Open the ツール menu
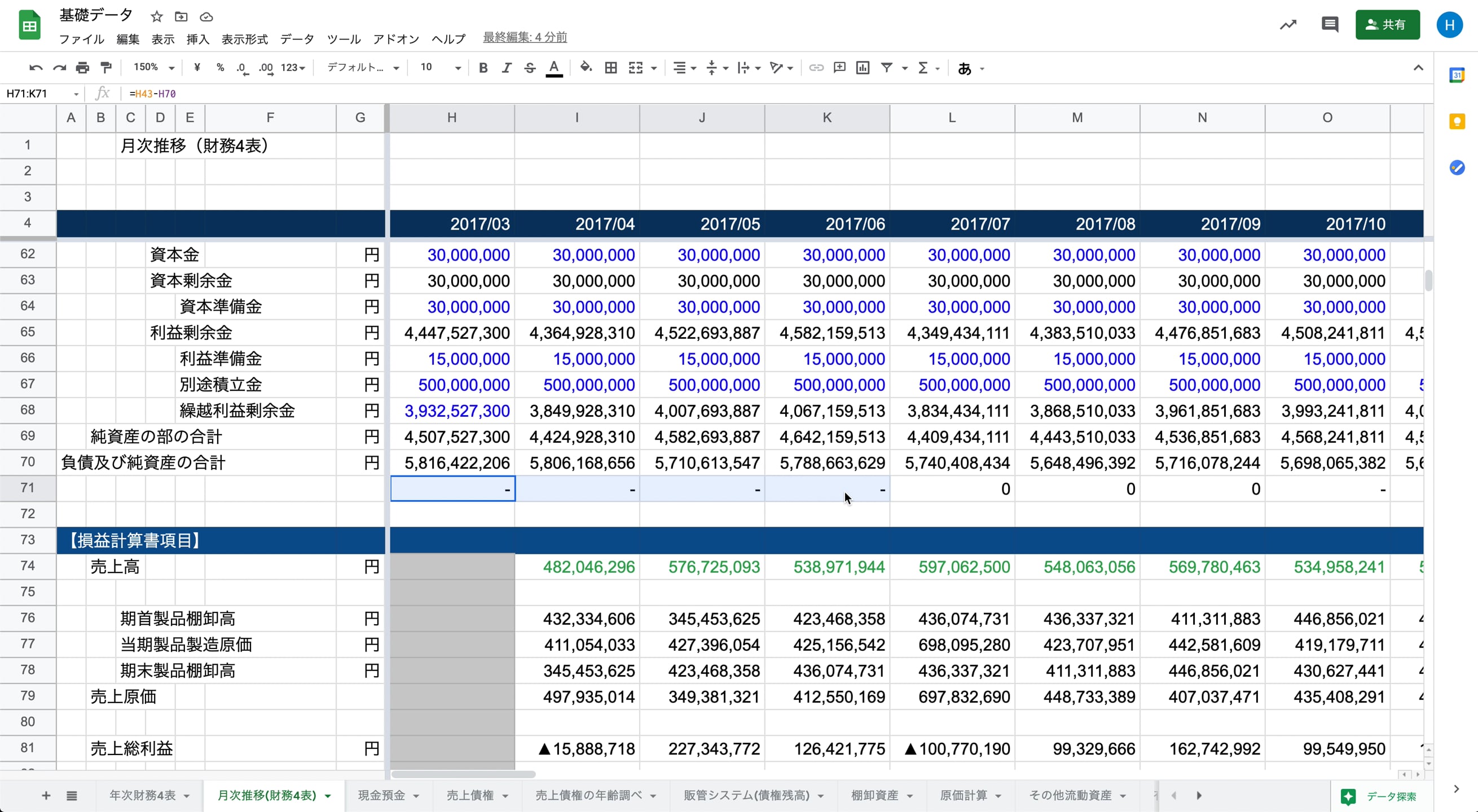 [344, 39]
